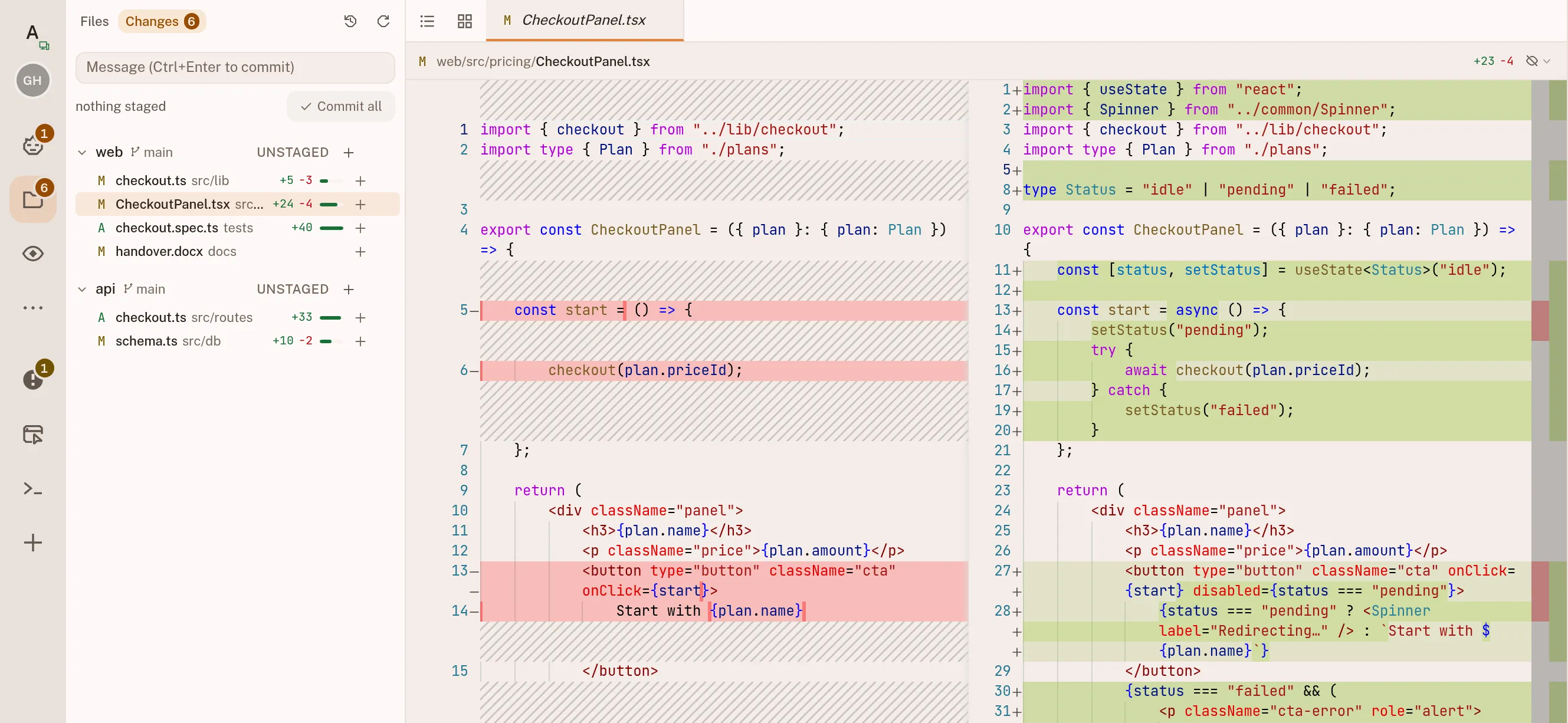Open the changes folder icon with badge 6
The width and height of the screenshot is (1568, 723).
point(33,199)
